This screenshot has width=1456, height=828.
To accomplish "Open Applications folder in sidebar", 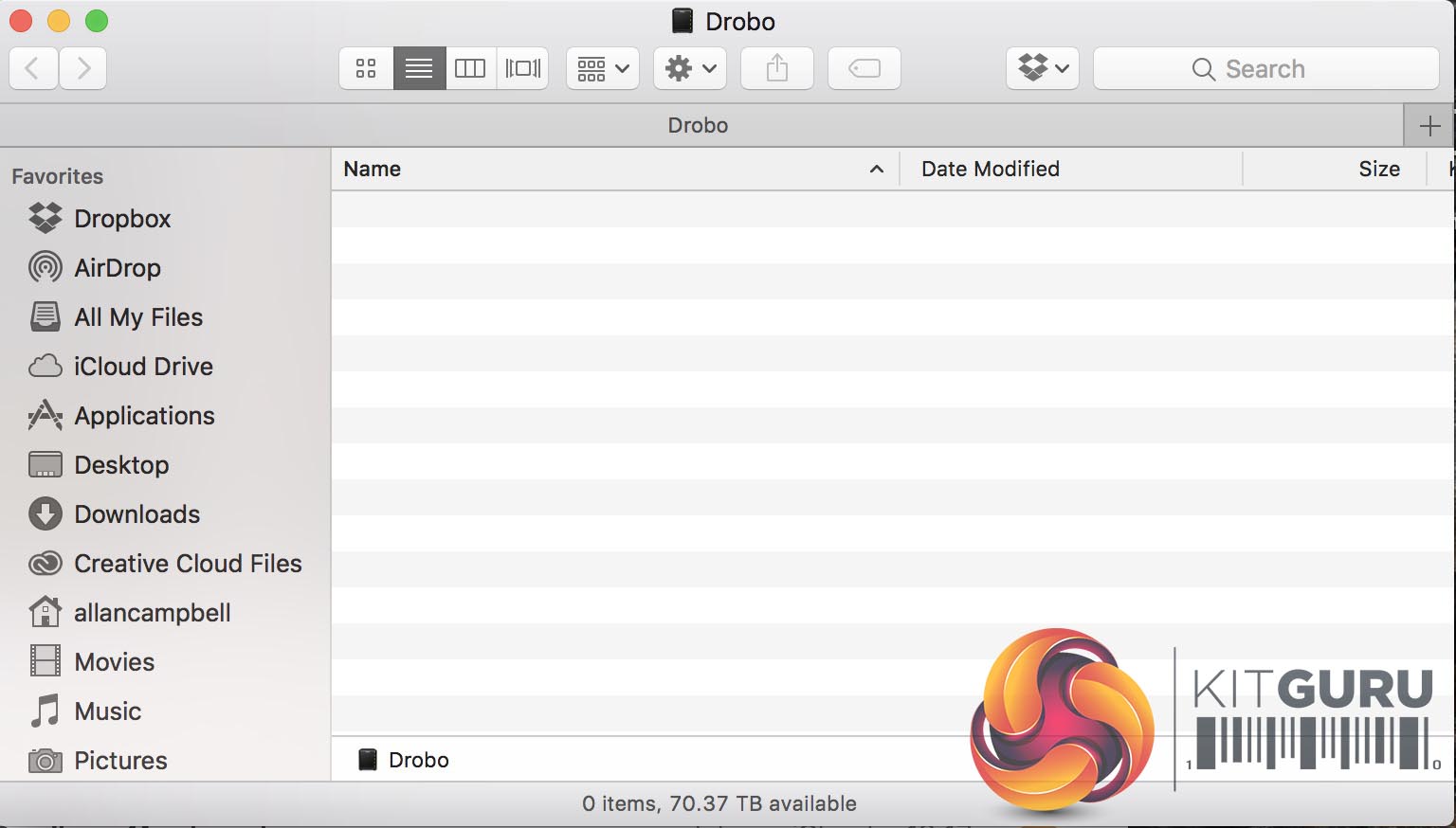I will point(144,416).
